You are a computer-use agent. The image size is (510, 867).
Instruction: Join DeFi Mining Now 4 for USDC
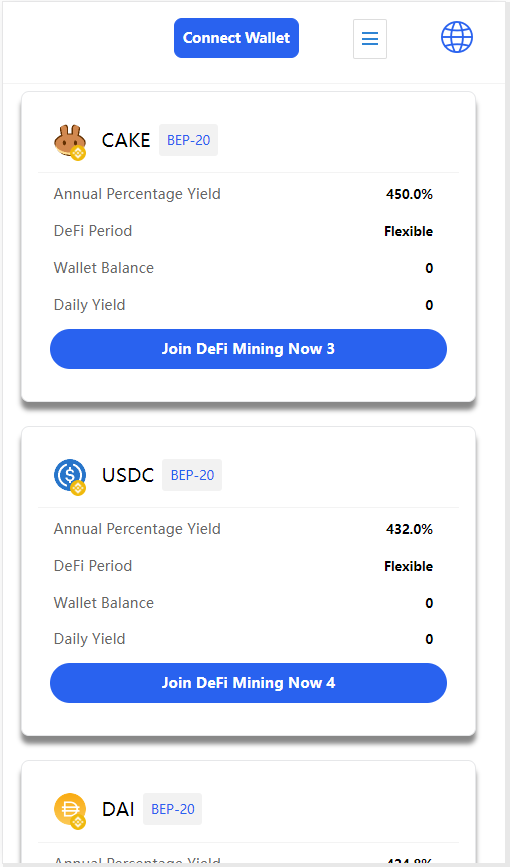[x=248, y=683]
